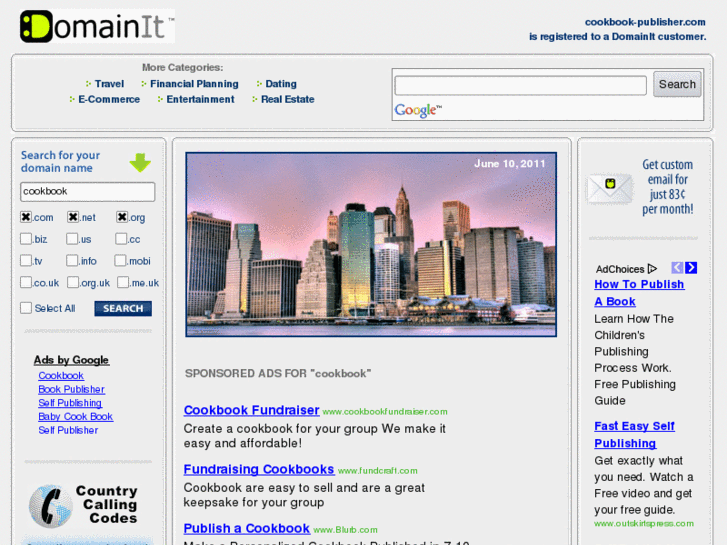Check the .biz checkbox
Viewport: 727px width, 545px height.
tap(26, 238)
